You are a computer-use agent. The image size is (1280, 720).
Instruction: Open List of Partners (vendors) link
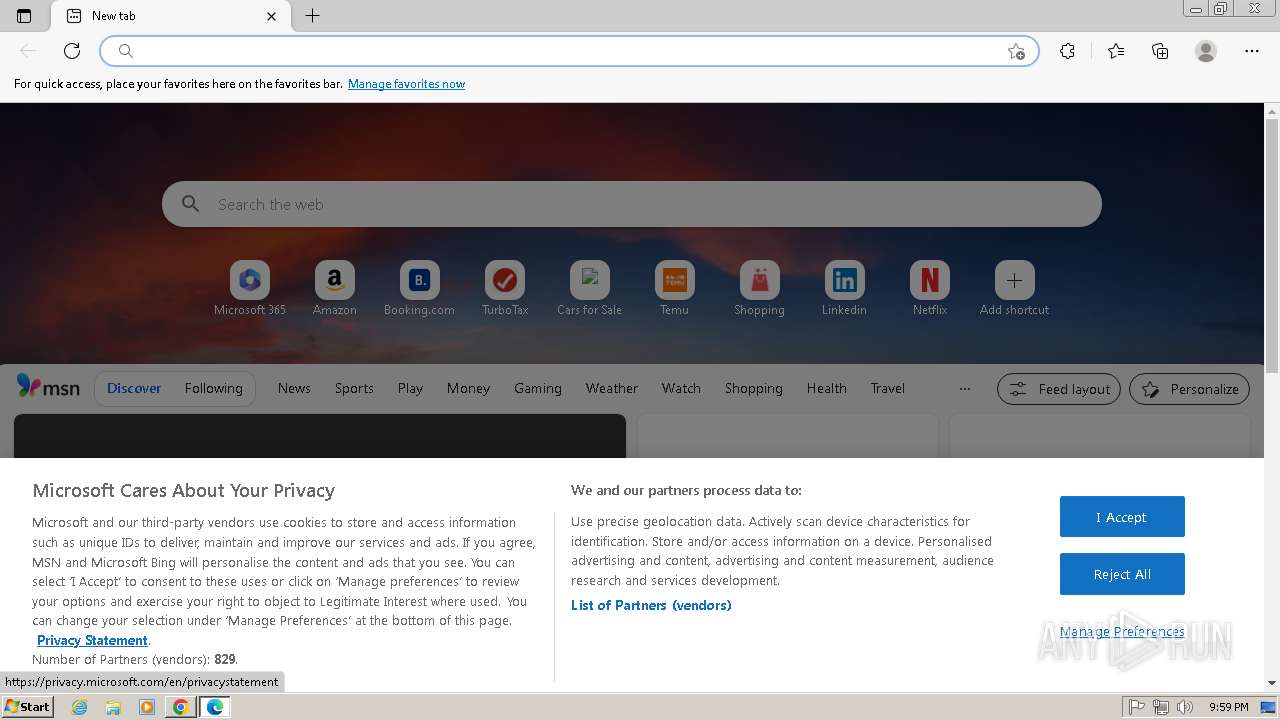click(651, 605)
